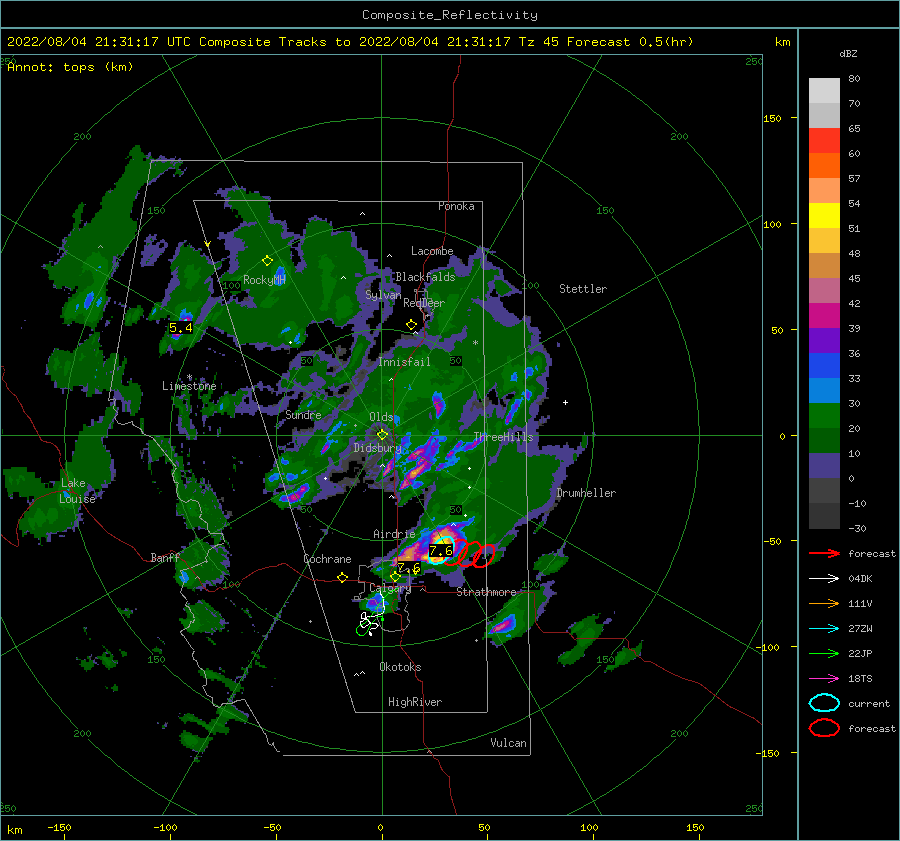Click the light gray swatch beside 80 dBZ
Viewport: 900px width, 841px height.
click(824, 90)
